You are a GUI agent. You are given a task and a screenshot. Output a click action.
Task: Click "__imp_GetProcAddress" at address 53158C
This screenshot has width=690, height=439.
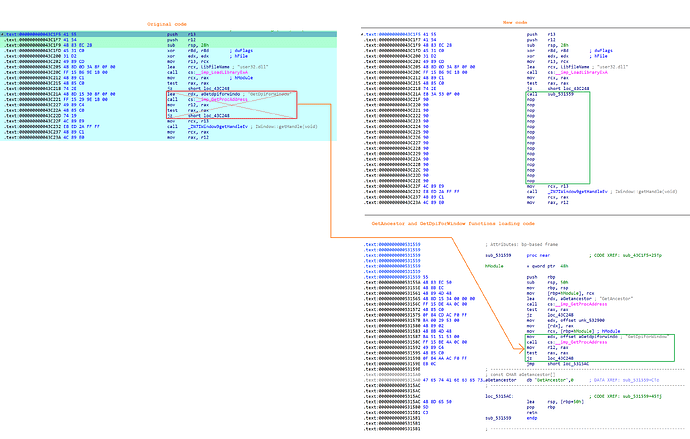tap(581, 342)
